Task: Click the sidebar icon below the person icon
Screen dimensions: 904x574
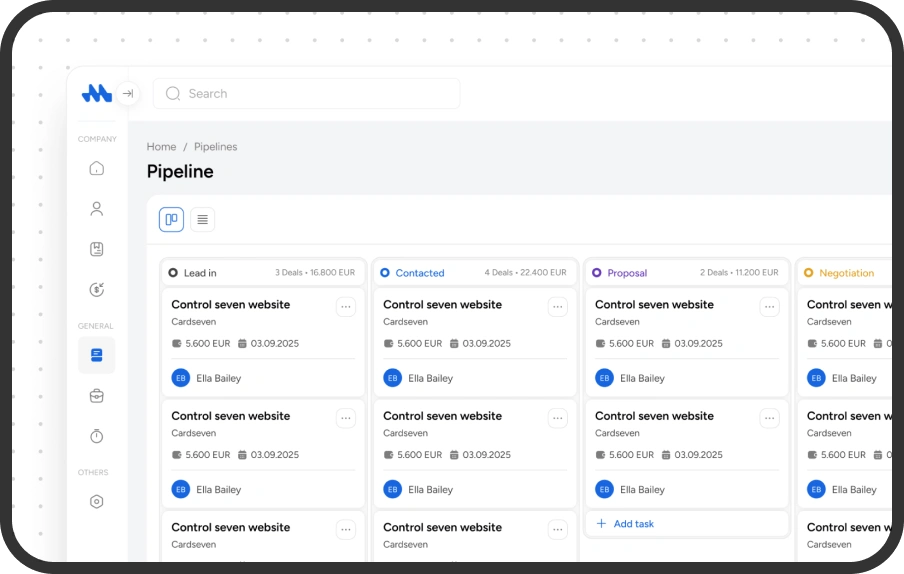Action: 97,250
